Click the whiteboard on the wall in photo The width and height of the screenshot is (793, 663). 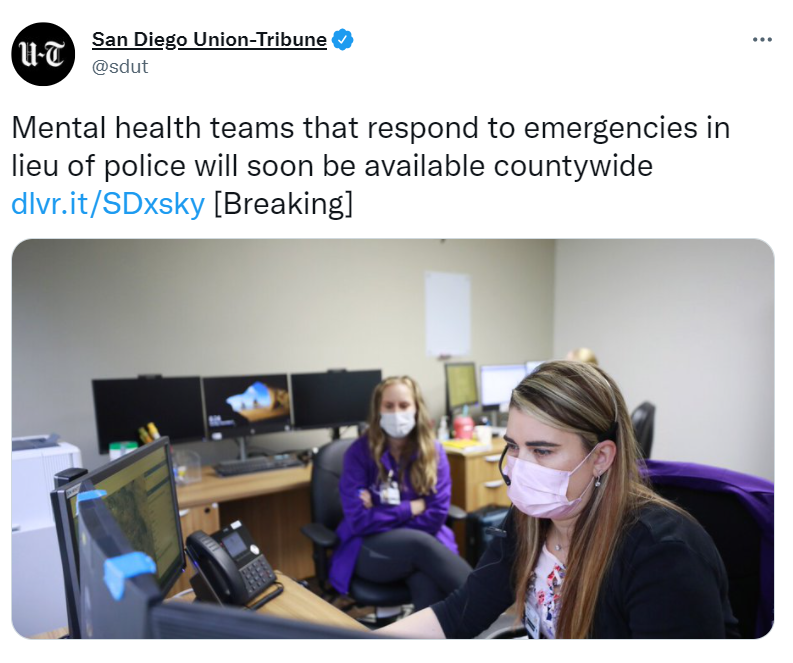point(448,314)
